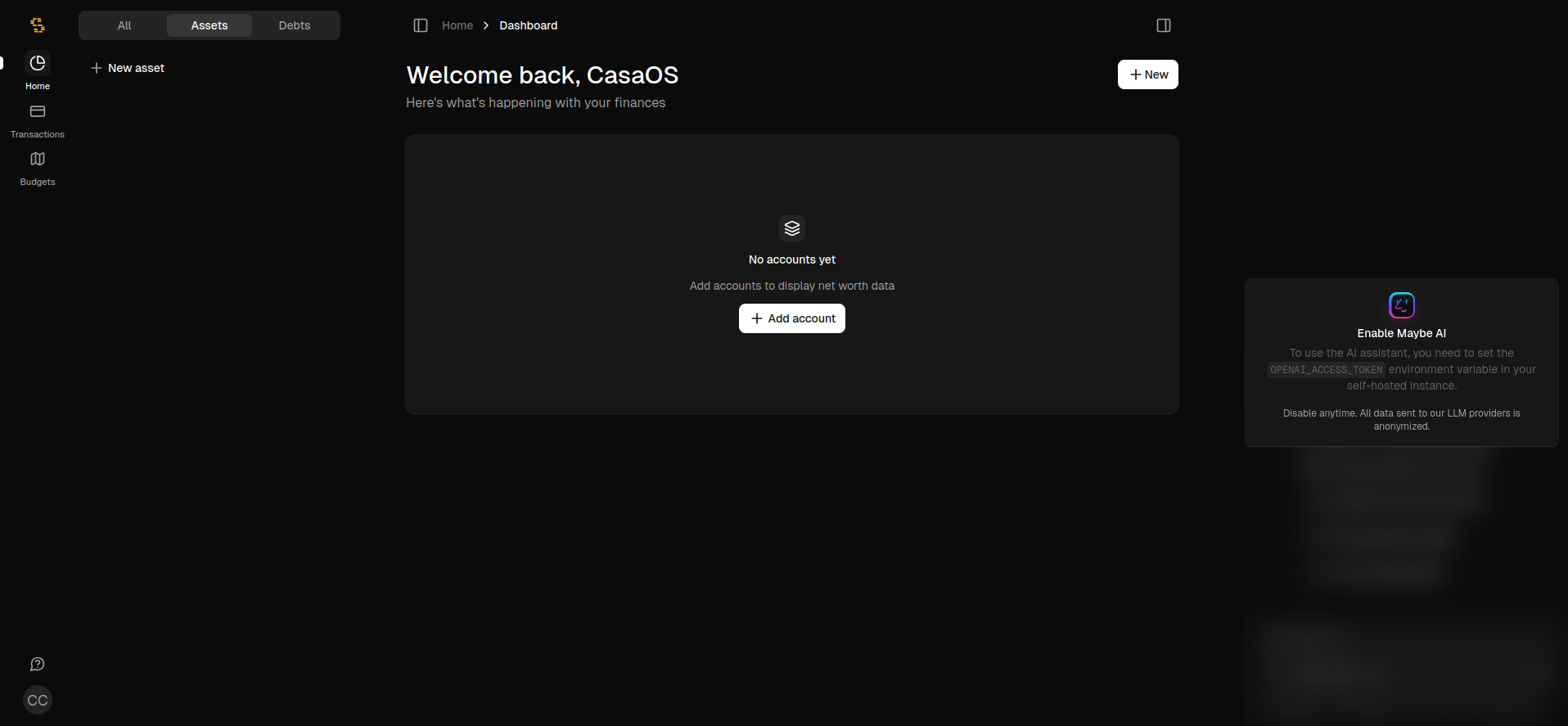Select the Assets tab
1568x726 pixels.
210,25
